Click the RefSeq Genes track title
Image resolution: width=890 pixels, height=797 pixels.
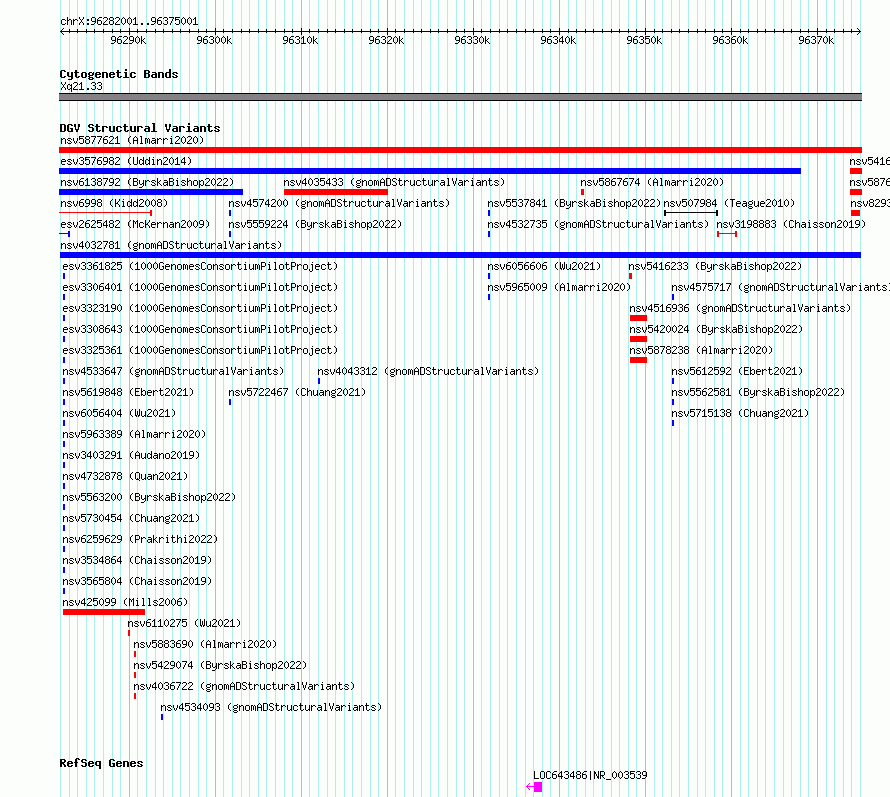point(101,764)
